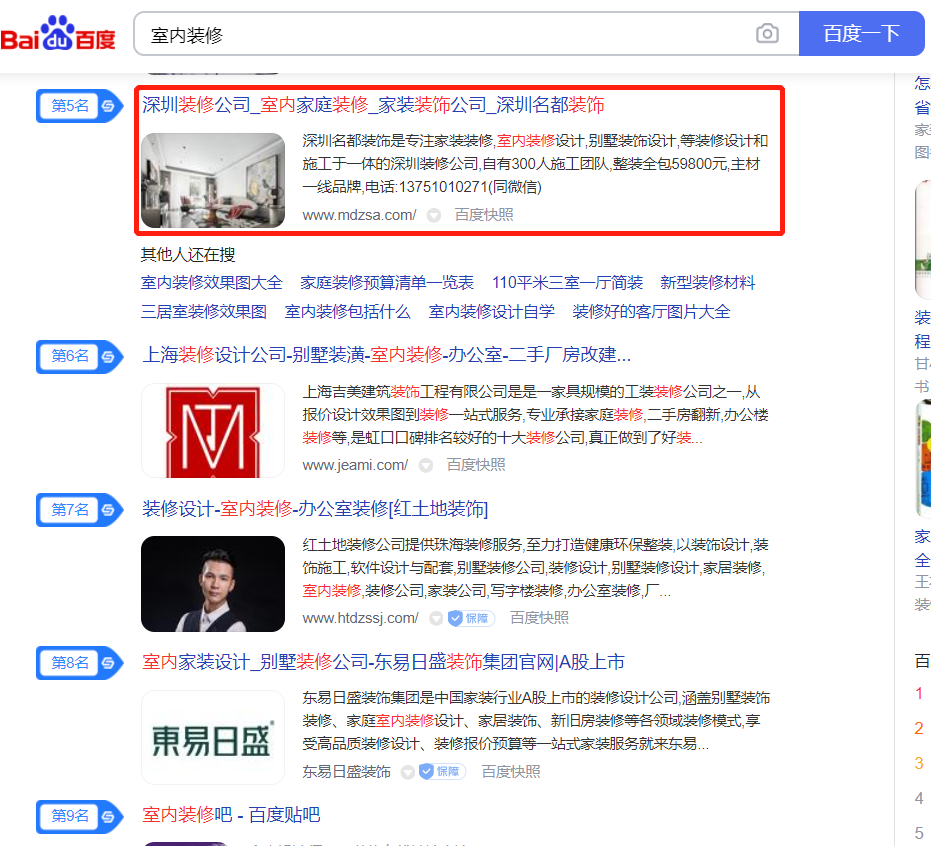Search related term 110平米三室一厅简装
Image resolution: width=931 pixels, height=846 pixels.
[567, 283]
